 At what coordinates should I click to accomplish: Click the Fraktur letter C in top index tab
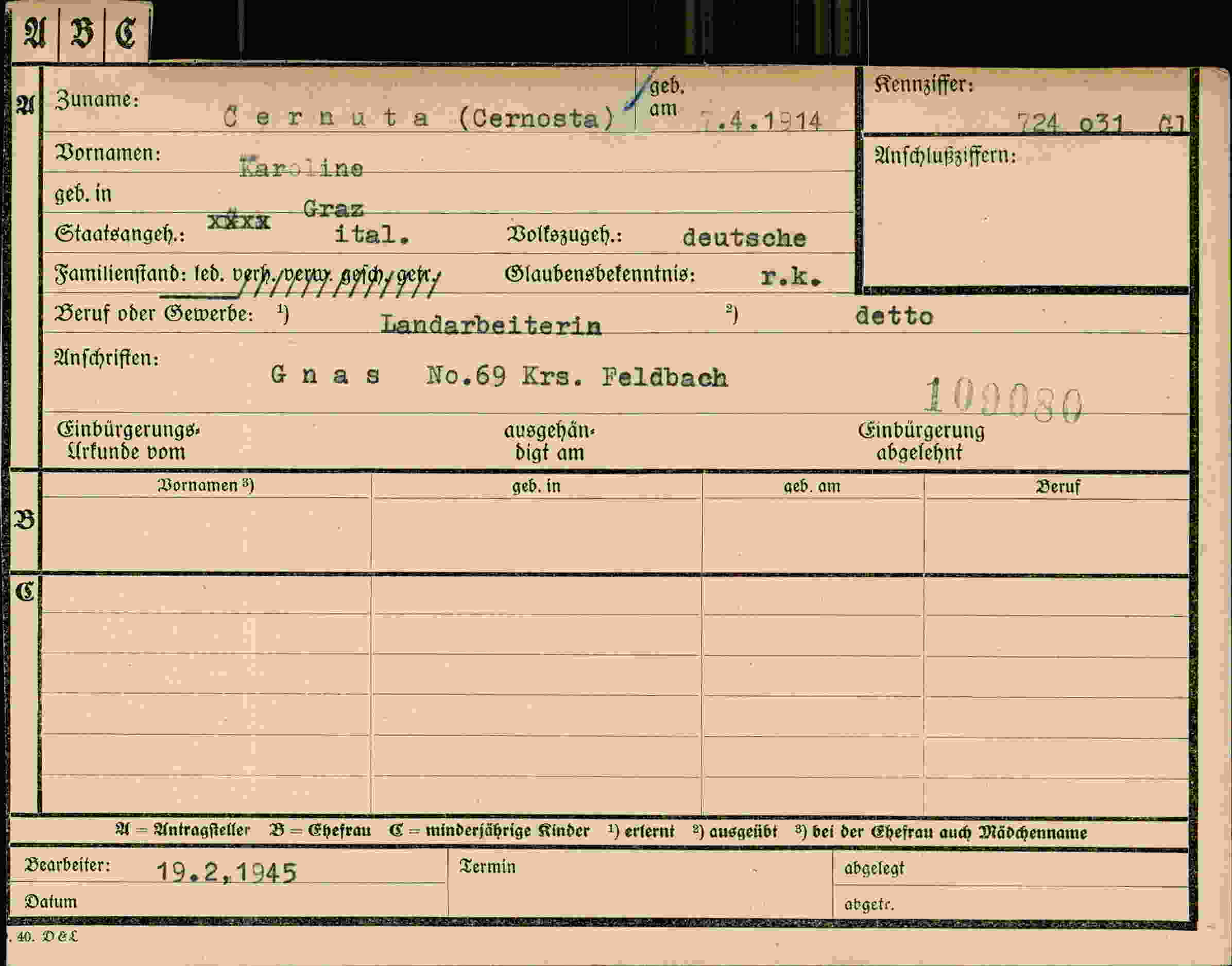click(x=126, y=32)
